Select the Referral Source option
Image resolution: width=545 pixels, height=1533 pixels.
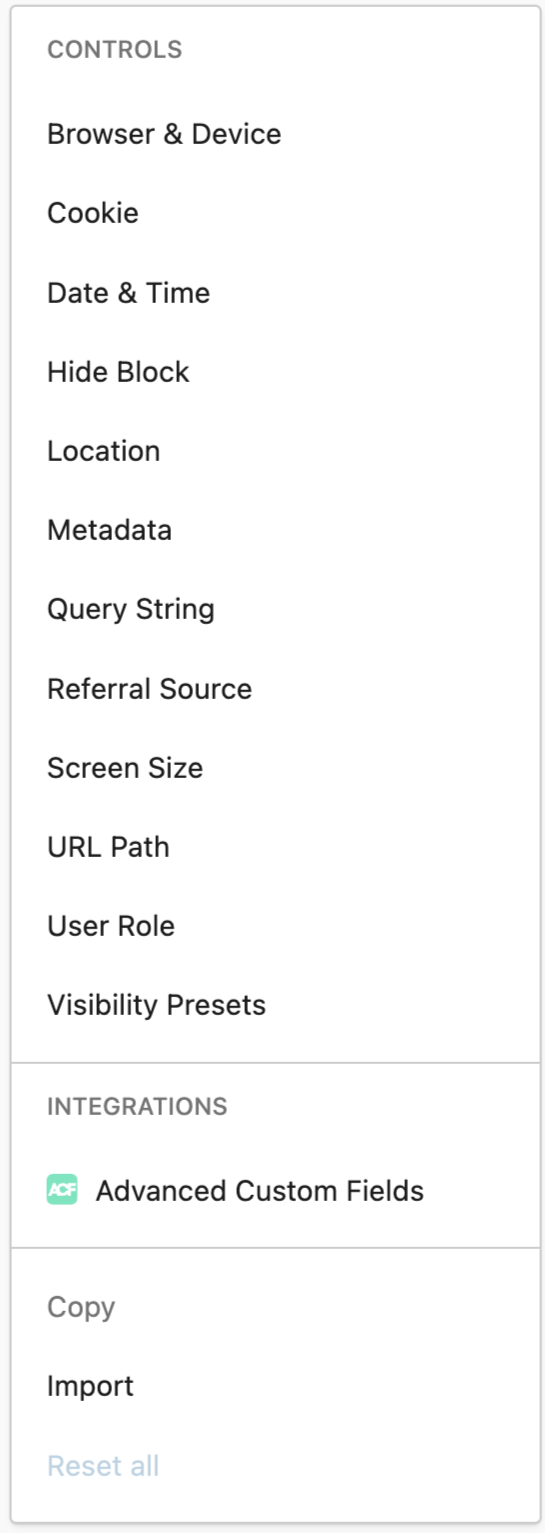(275, 689)
